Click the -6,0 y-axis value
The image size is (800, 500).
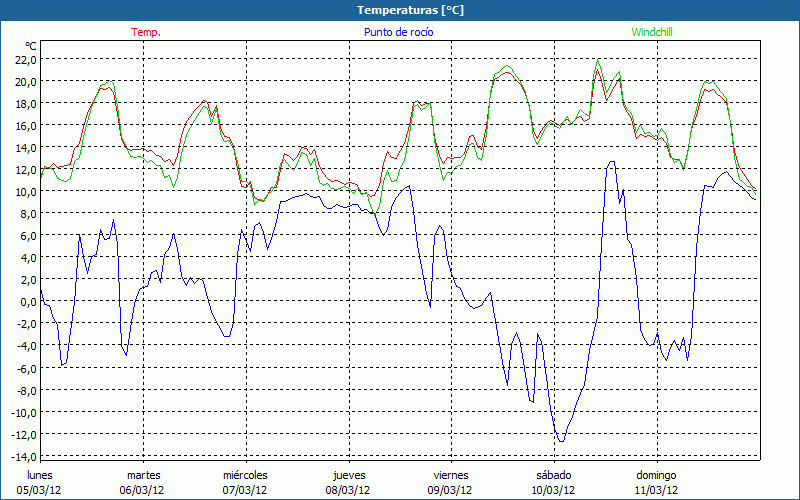tap(25, 368)
